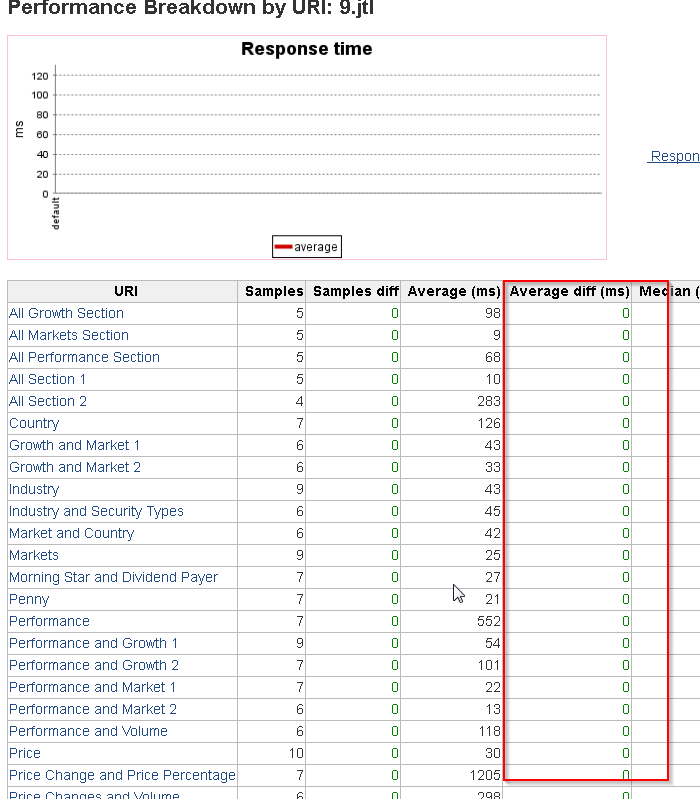Click the Average (ms) column header
Screen dimensions: 700x799
point(453,291)
